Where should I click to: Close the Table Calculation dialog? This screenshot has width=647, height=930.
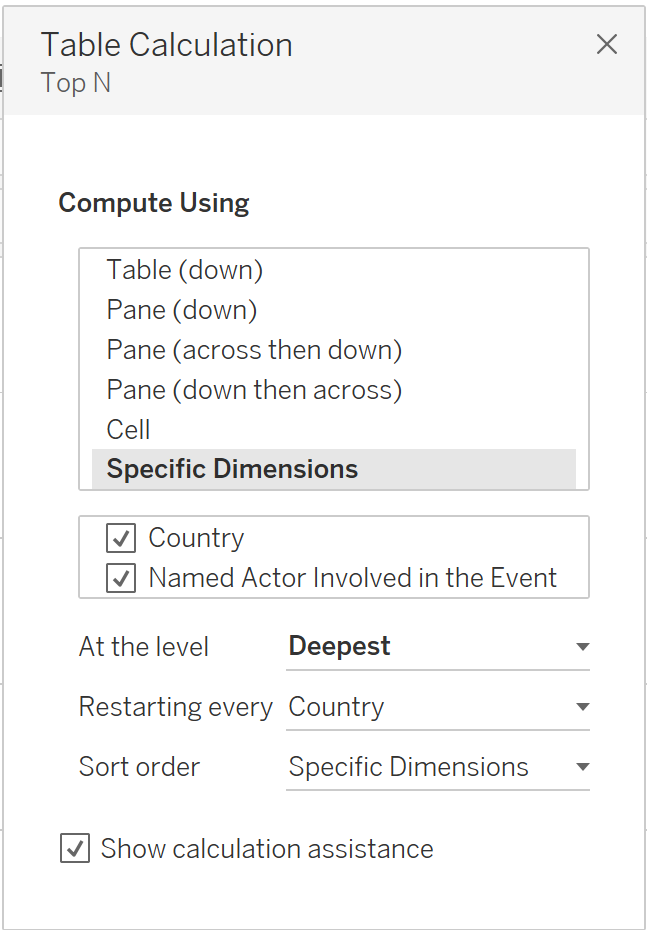coord(606,44)
